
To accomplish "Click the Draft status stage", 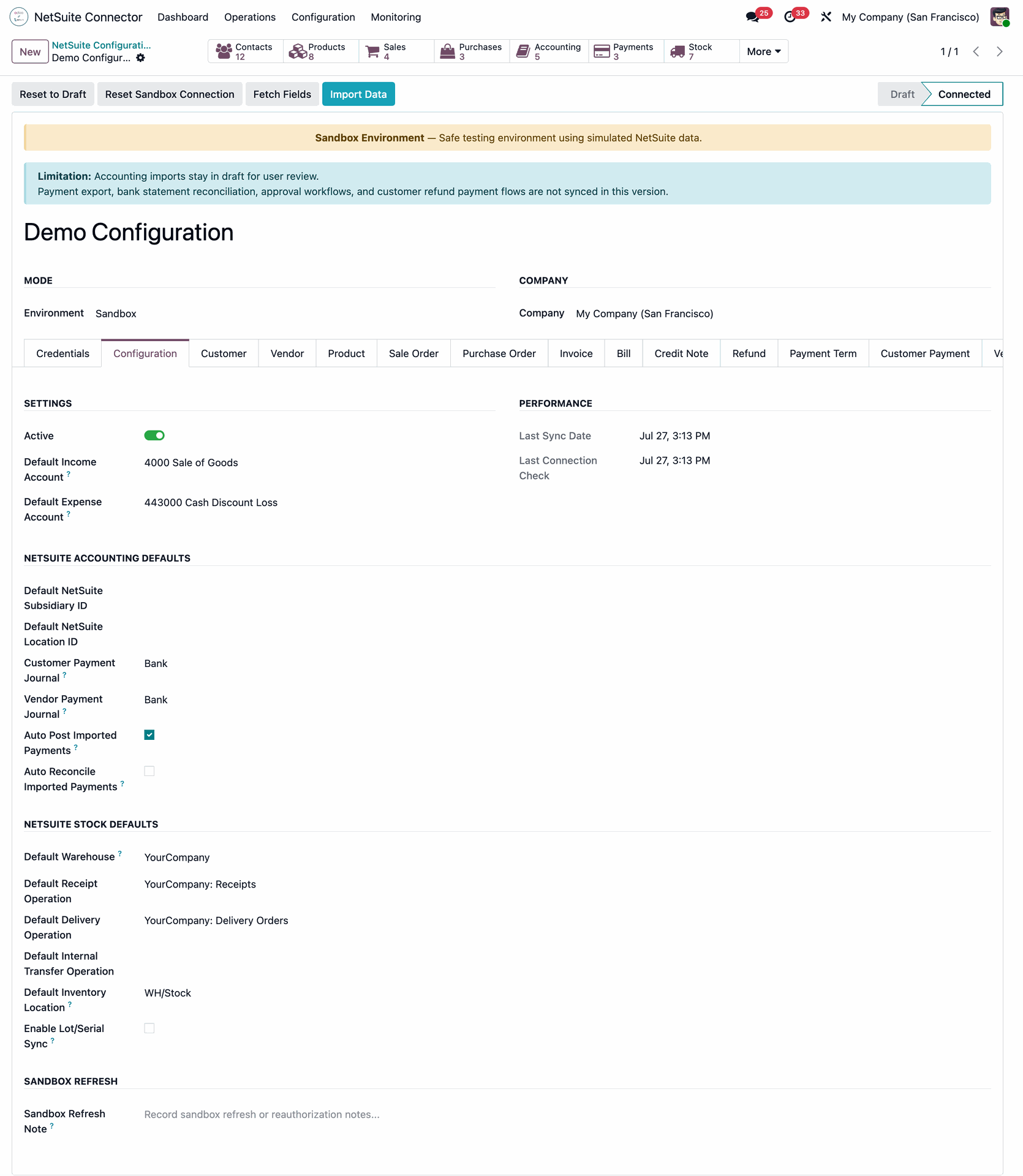I will click(x=902, y=94).
